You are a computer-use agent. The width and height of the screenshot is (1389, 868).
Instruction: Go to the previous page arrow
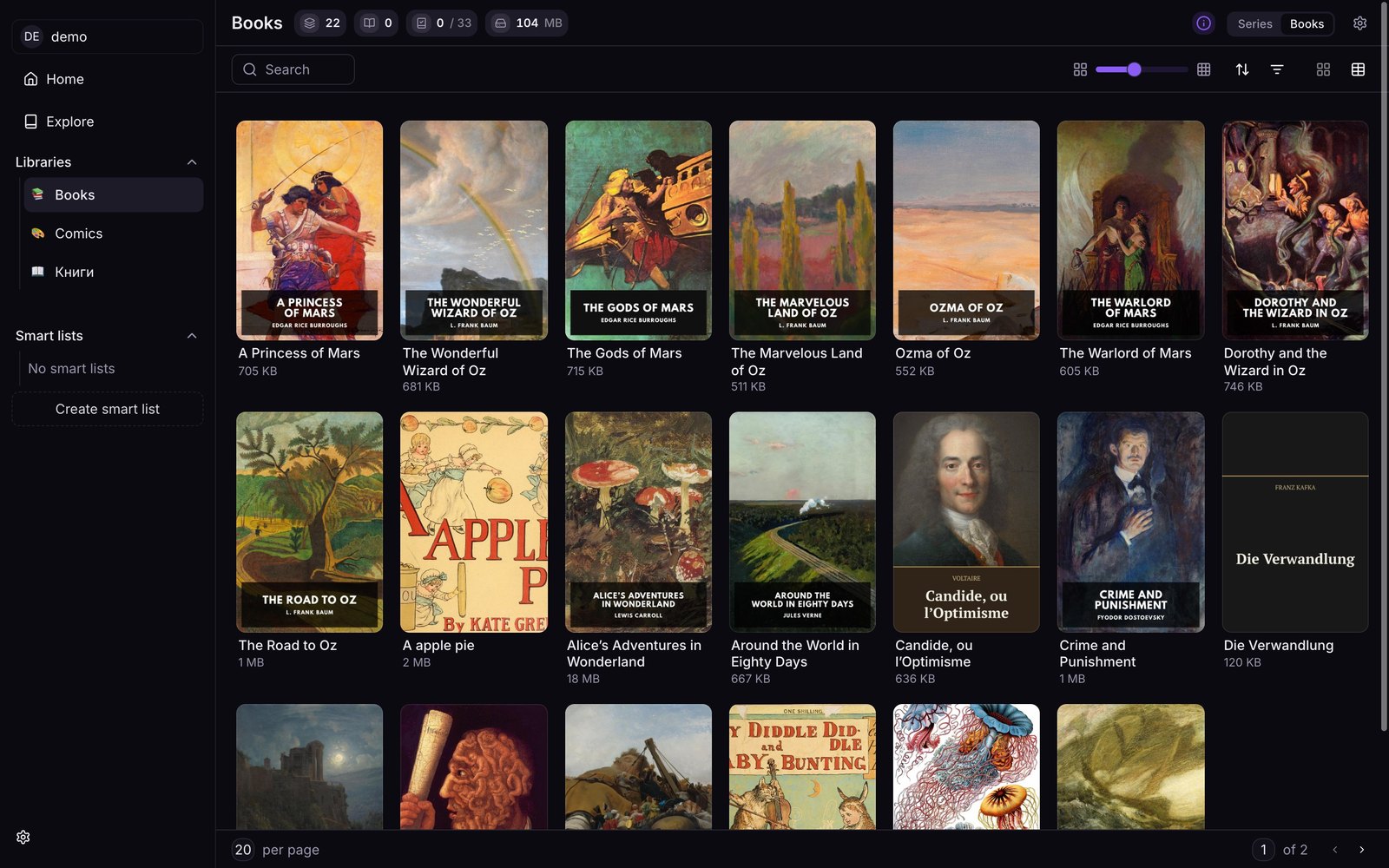[x=1335, y=850]
